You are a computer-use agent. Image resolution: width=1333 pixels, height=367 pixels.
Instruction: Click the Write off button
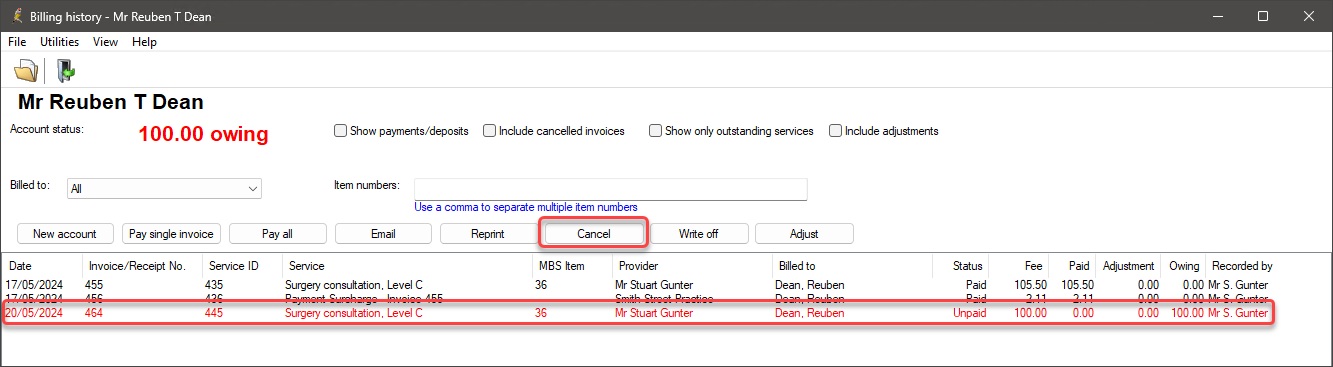699,234
